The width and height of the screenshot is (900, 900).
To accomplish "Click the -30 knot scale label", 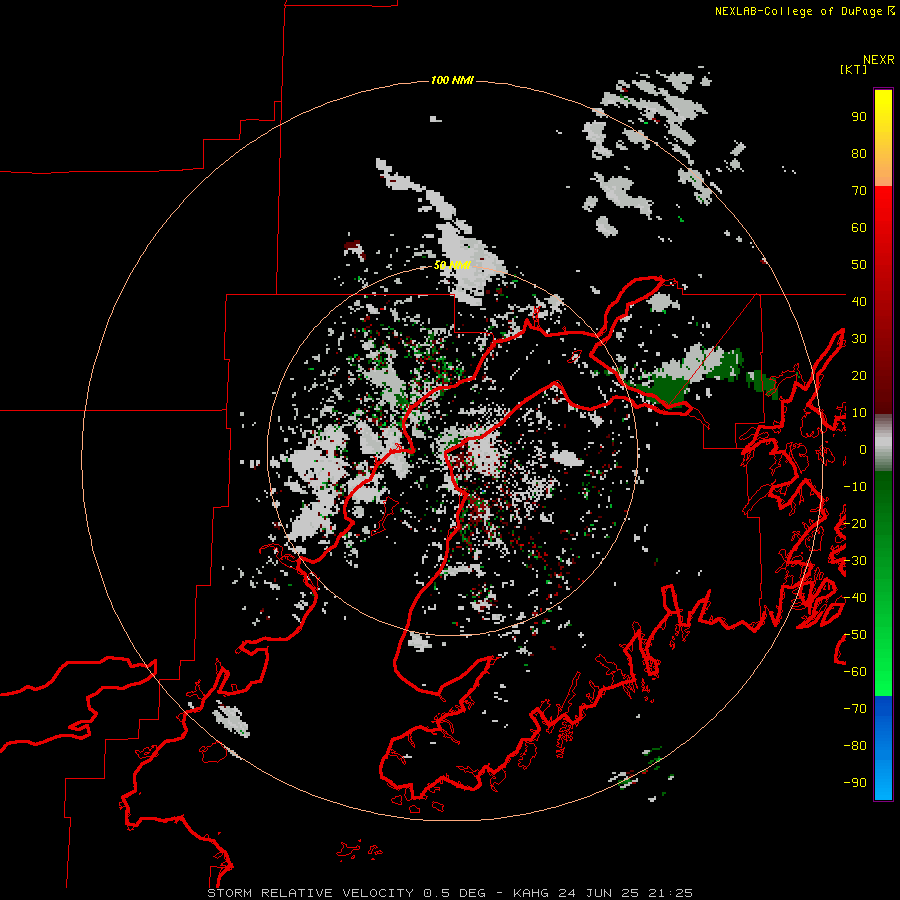I will [855, 561].
